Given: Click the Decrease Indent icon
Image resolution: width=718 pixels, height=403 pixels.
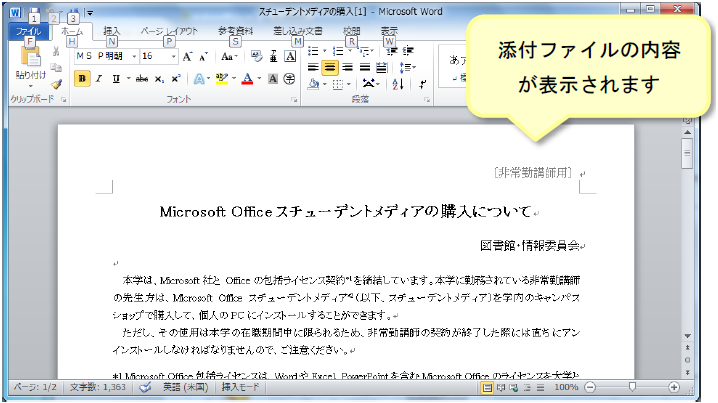Looking at the screenshot, I should pyautogui.click(x=392, y=51).
